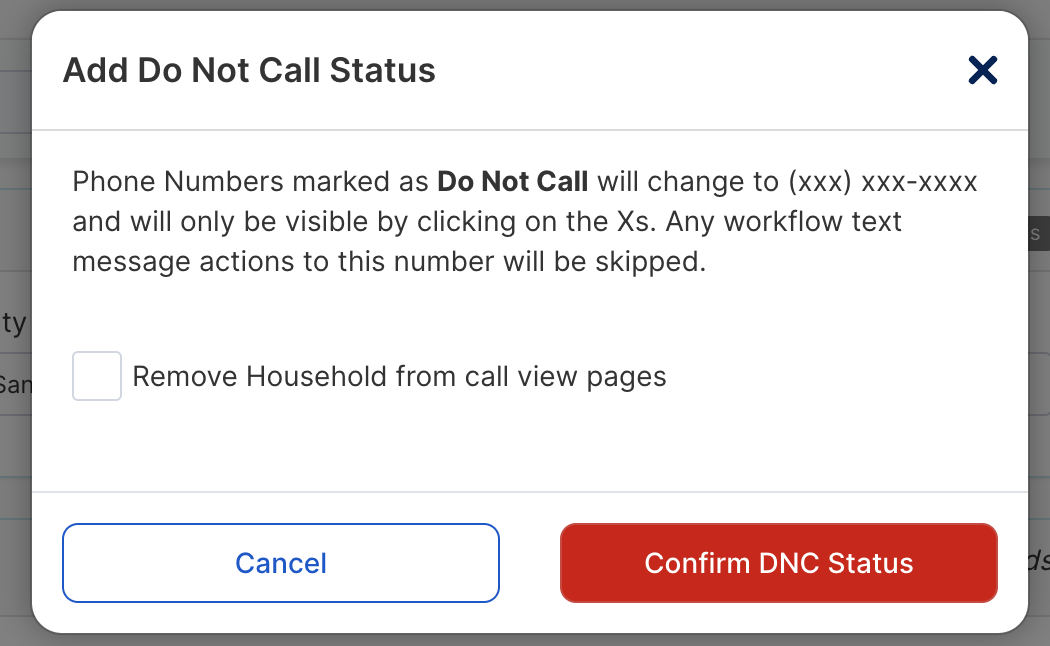Click the word 'Status' in the dialog title
Image resolution: width=1050 pixels, height=646 pixels.
pyautogui.click(x=382, y=70)
